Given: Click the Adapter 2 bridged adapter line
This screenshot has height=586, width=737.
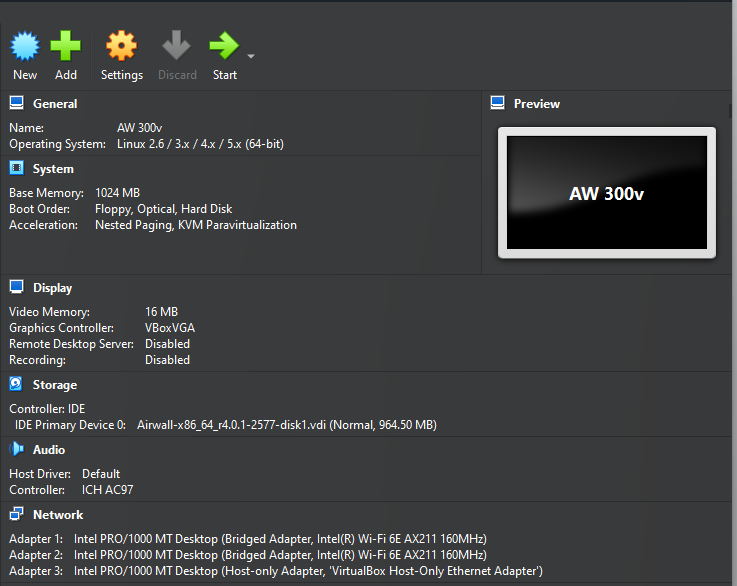Looking at the screenshot, I should 248,555.
